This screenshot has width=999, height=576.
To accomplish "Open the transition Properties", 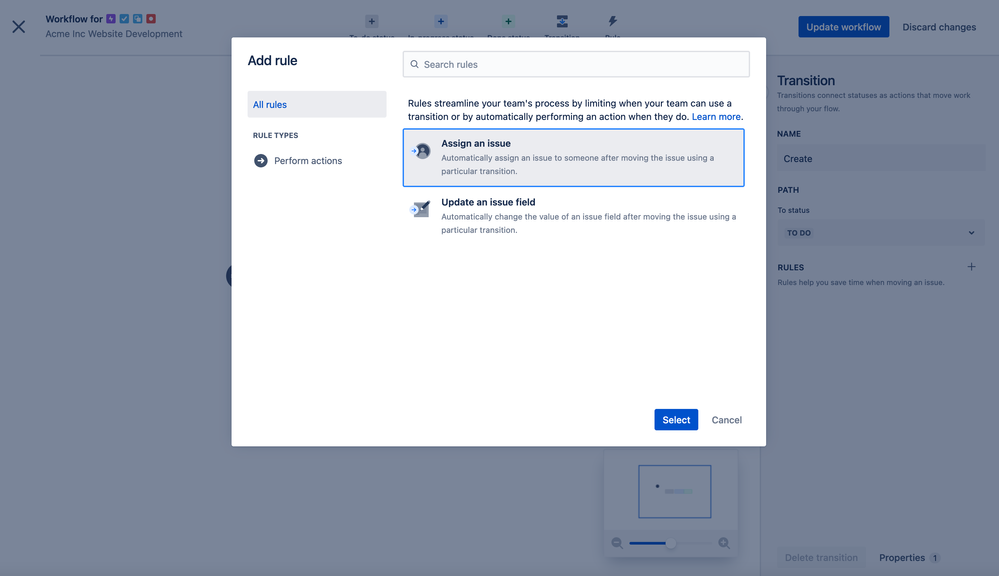I will [x=909, y=558].
